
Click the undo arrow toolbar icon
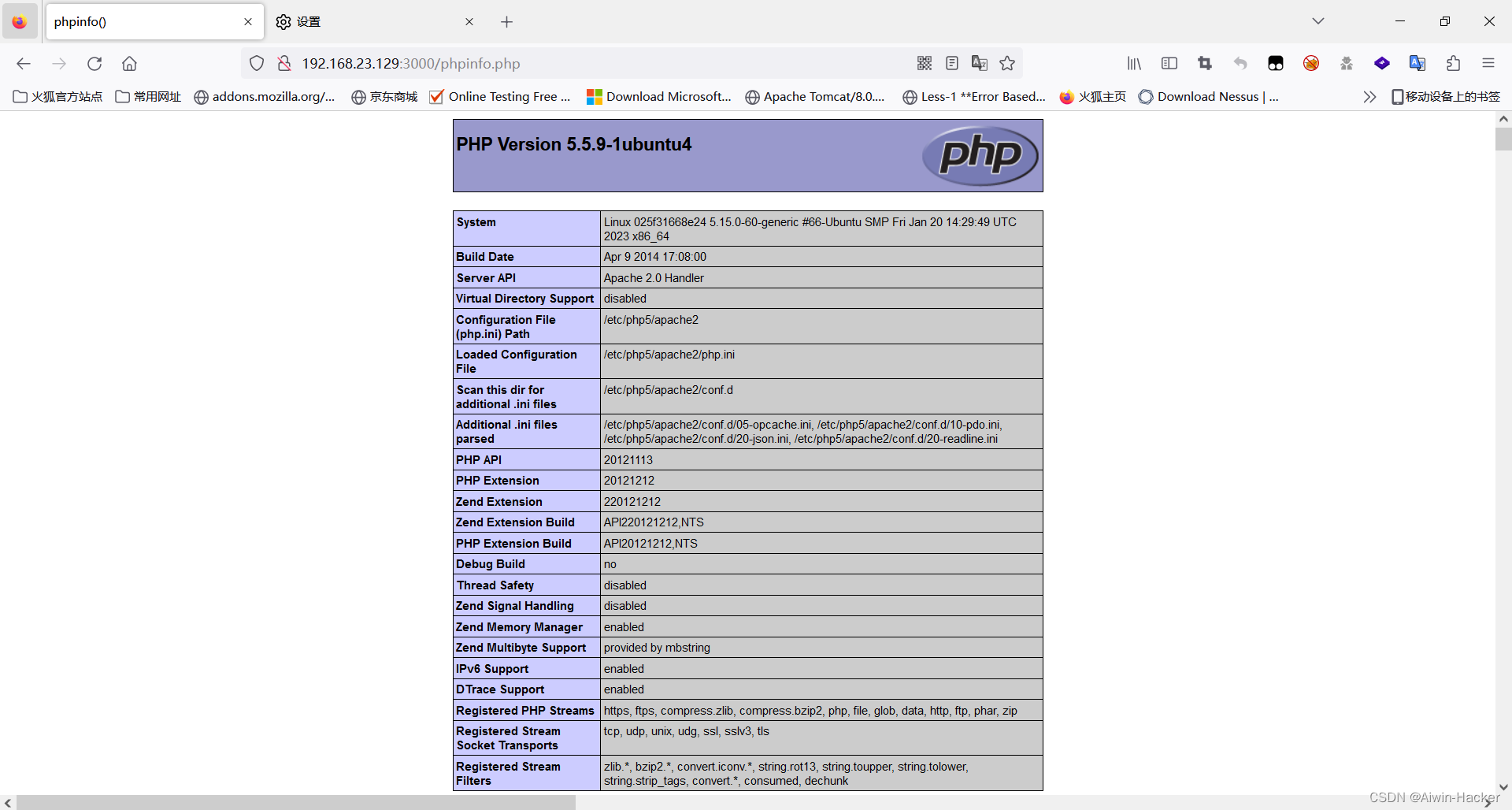(1240, 64)
